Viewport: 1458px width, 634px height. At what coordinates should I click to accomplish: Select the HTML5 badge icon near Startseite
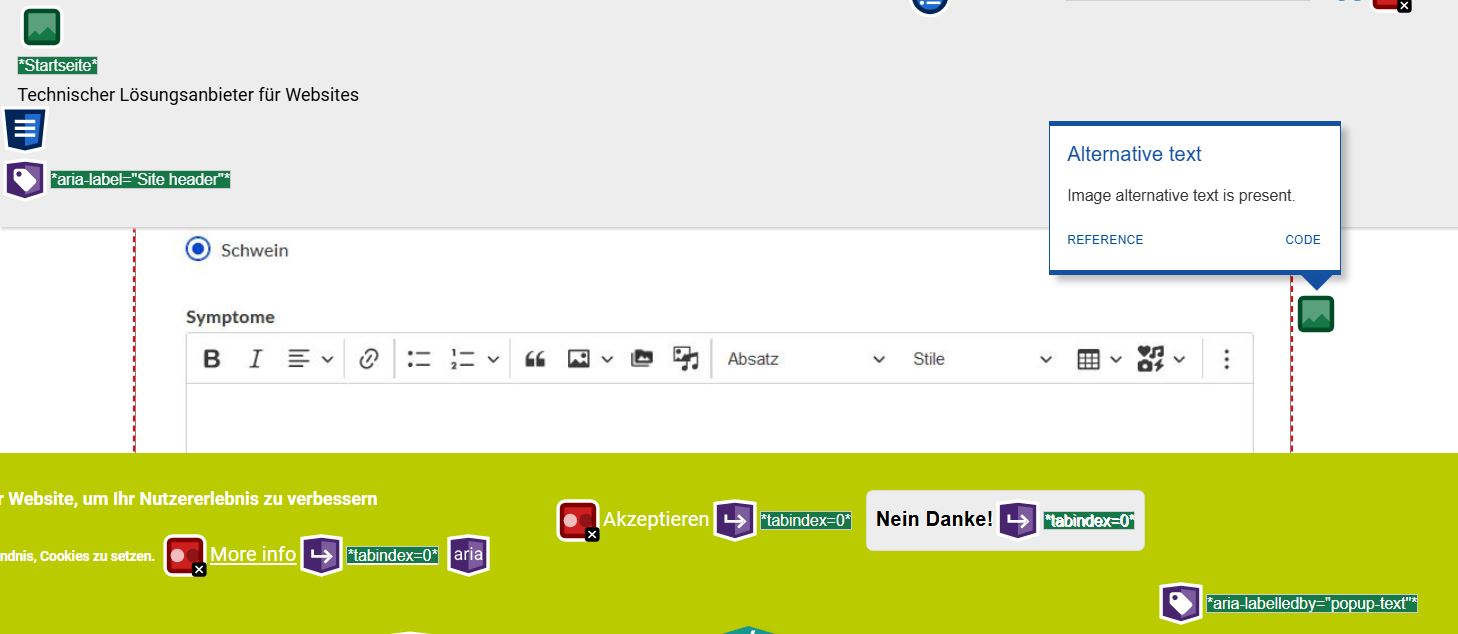pos(24,128)
